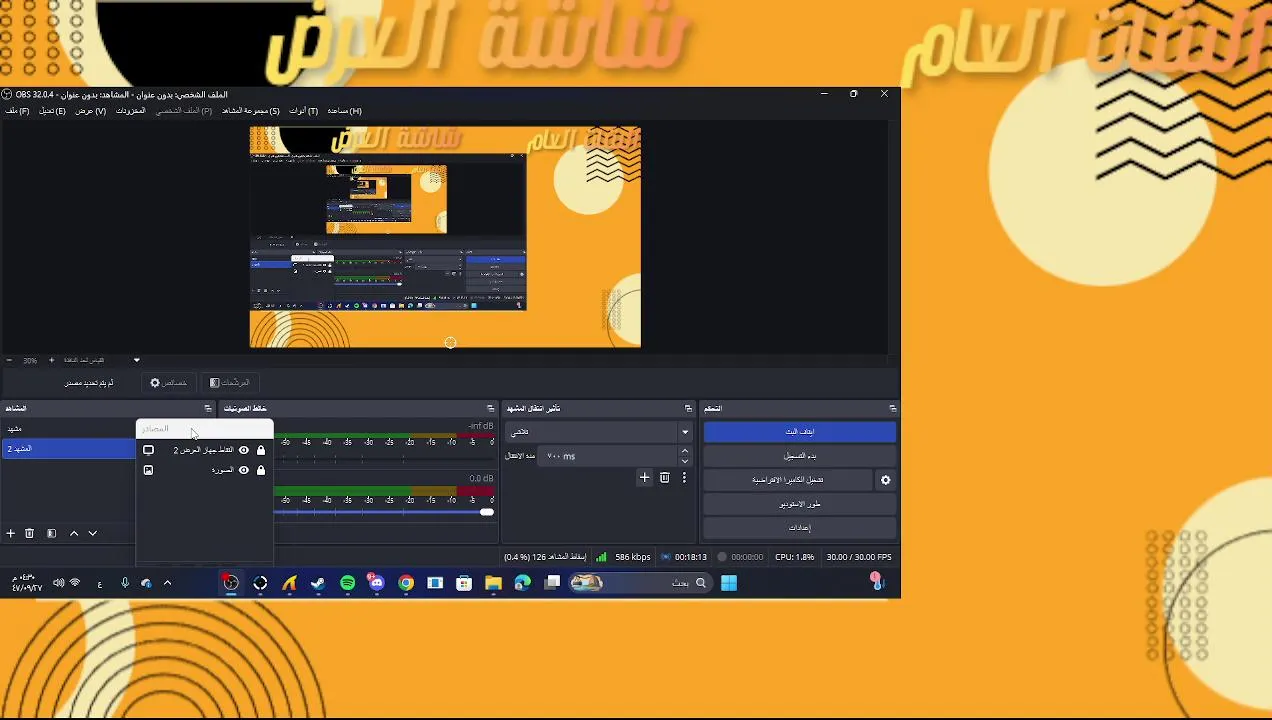Open Steam from the taskbar

click(318, 583)
